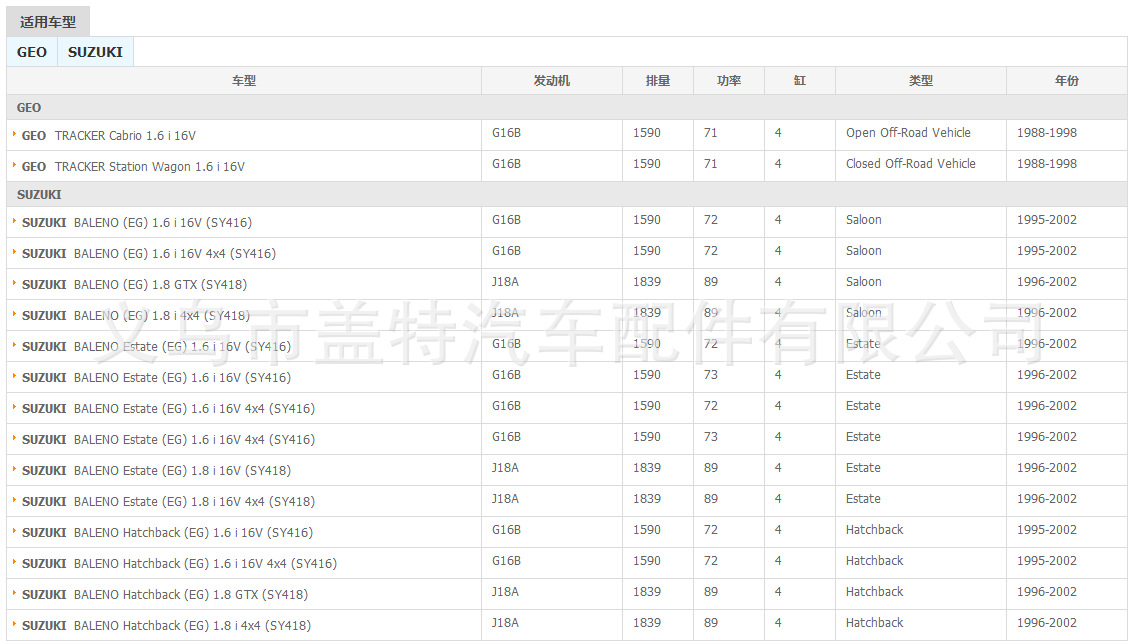The width and height of the screenshot is (1138, 641).
Task: Open SUZUKI BALENO (EG) 1.8 GTX (SY418)
Action: (x=134, y=285)
